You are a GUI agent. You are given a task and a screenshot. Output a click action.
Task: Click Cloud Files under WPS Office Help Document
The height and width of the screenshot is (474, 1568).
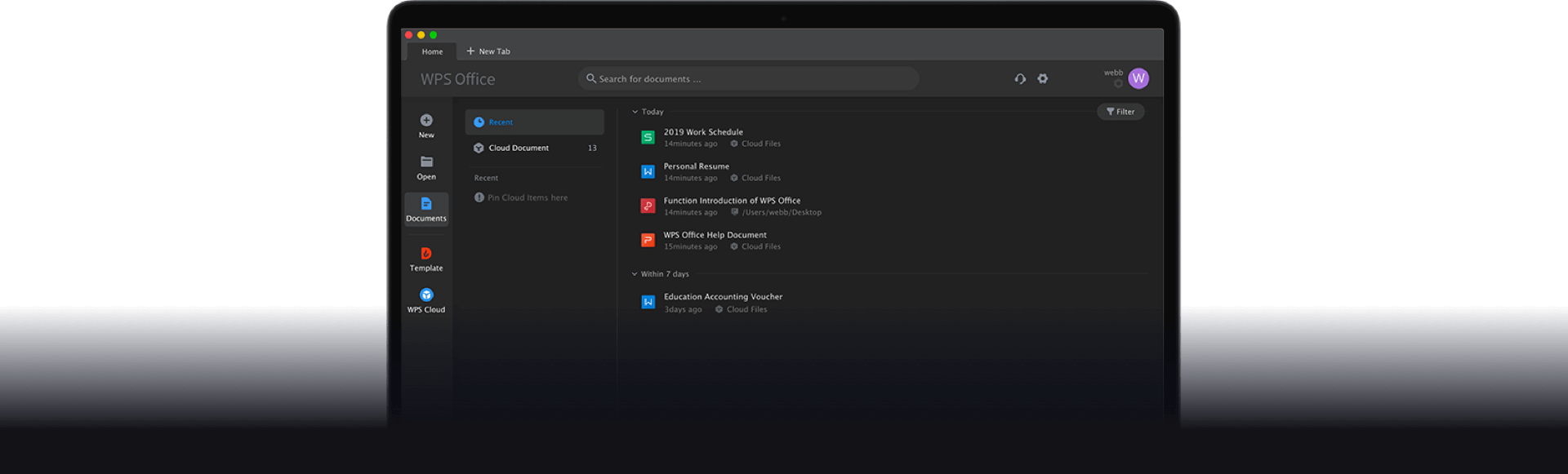click(761, 247)
